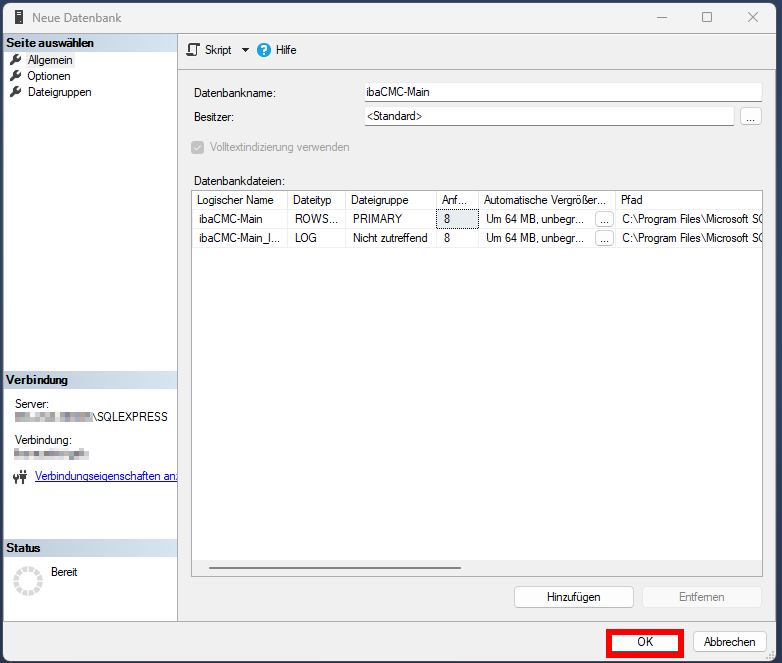Open Verbindungseigenschaften link
The width and height of the screenshot is (782, 663).
point(106,477)
